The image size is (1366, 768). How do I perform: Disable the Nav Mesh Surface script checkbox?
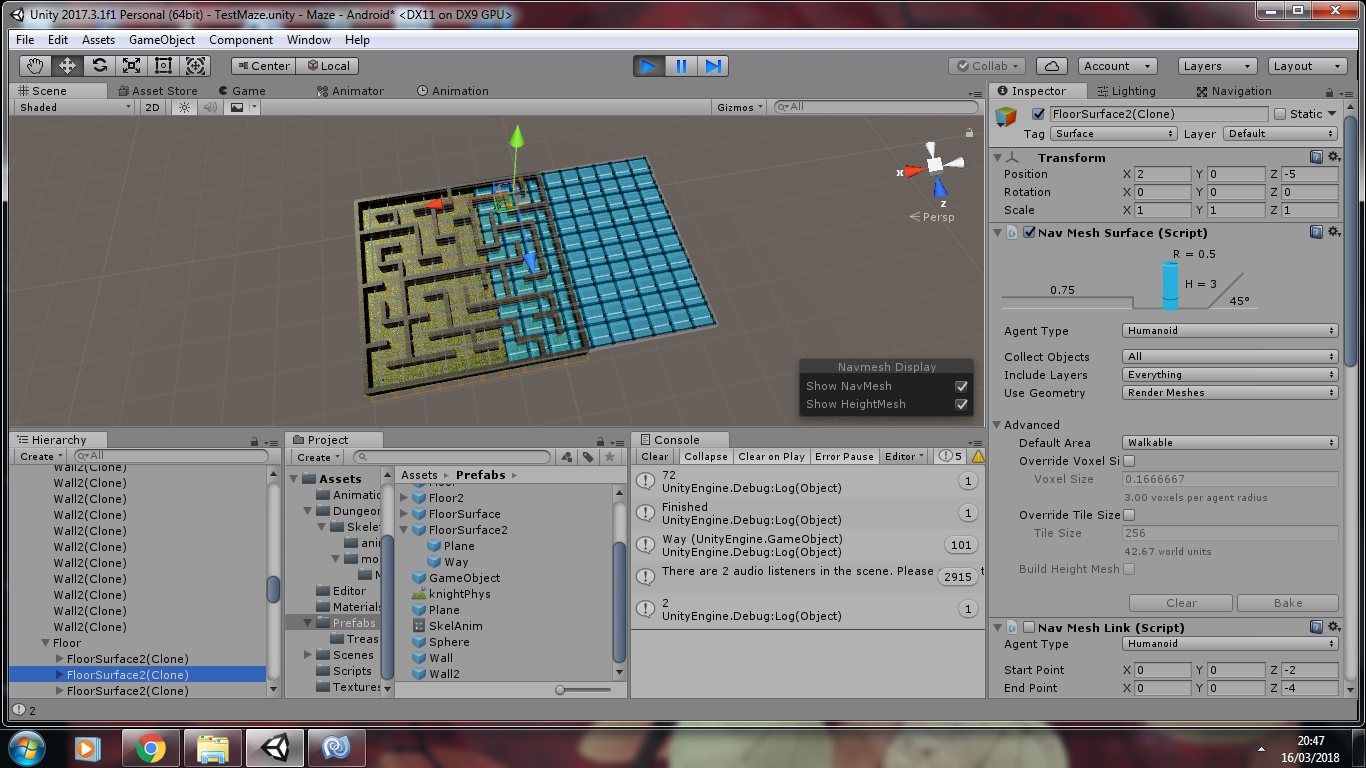(x=1029, y=233)
